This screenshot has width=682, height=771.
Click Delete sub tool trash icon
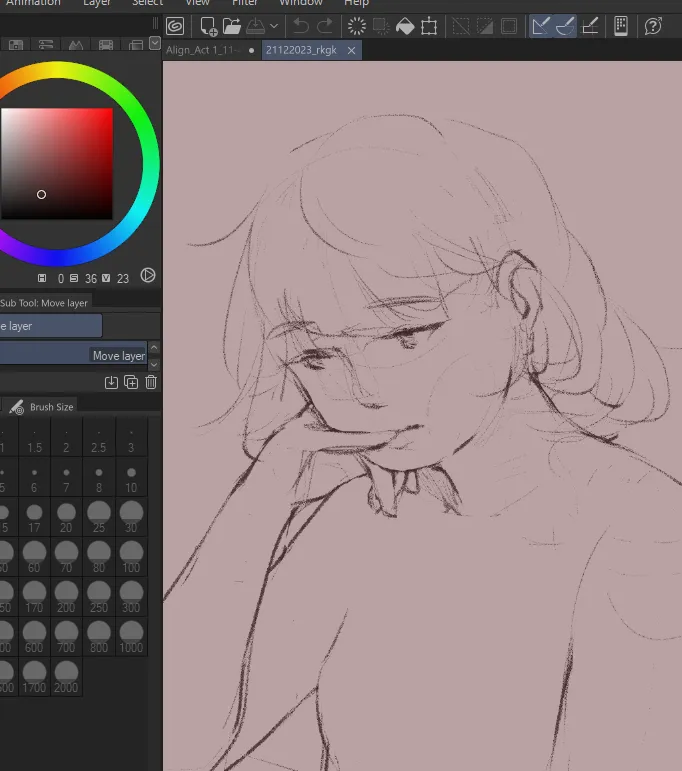151,382
